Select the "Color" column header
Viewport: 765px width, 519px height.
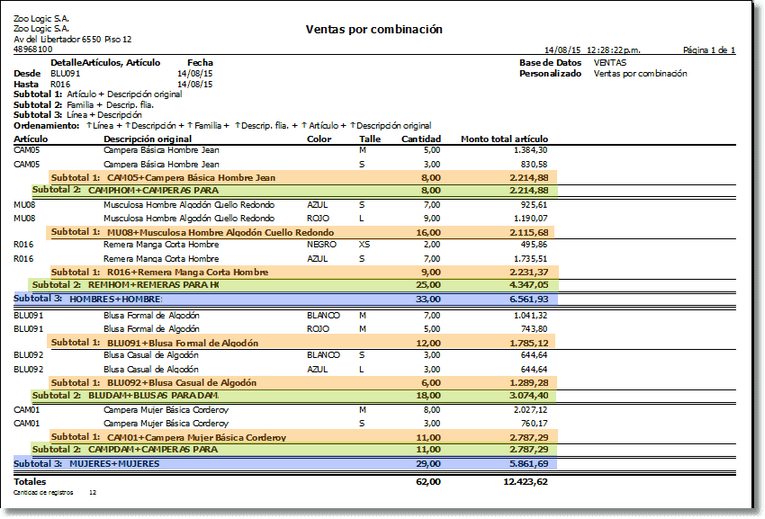click(319, 138)
